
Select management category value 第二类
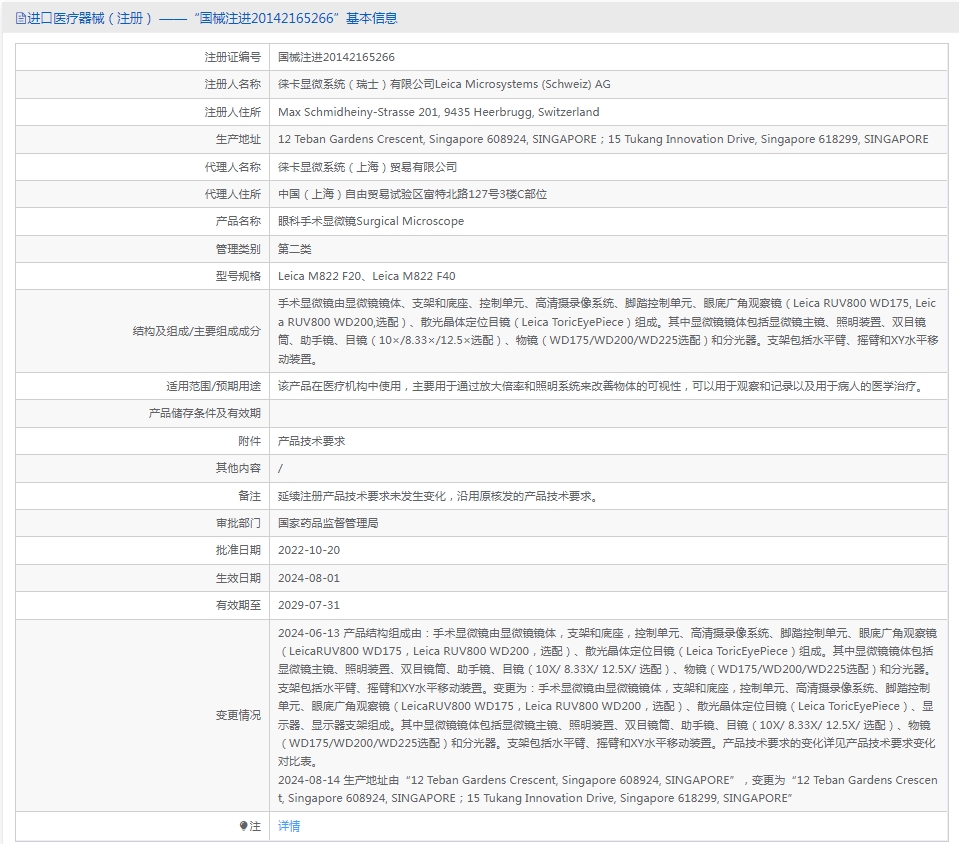tap(295, 249)
